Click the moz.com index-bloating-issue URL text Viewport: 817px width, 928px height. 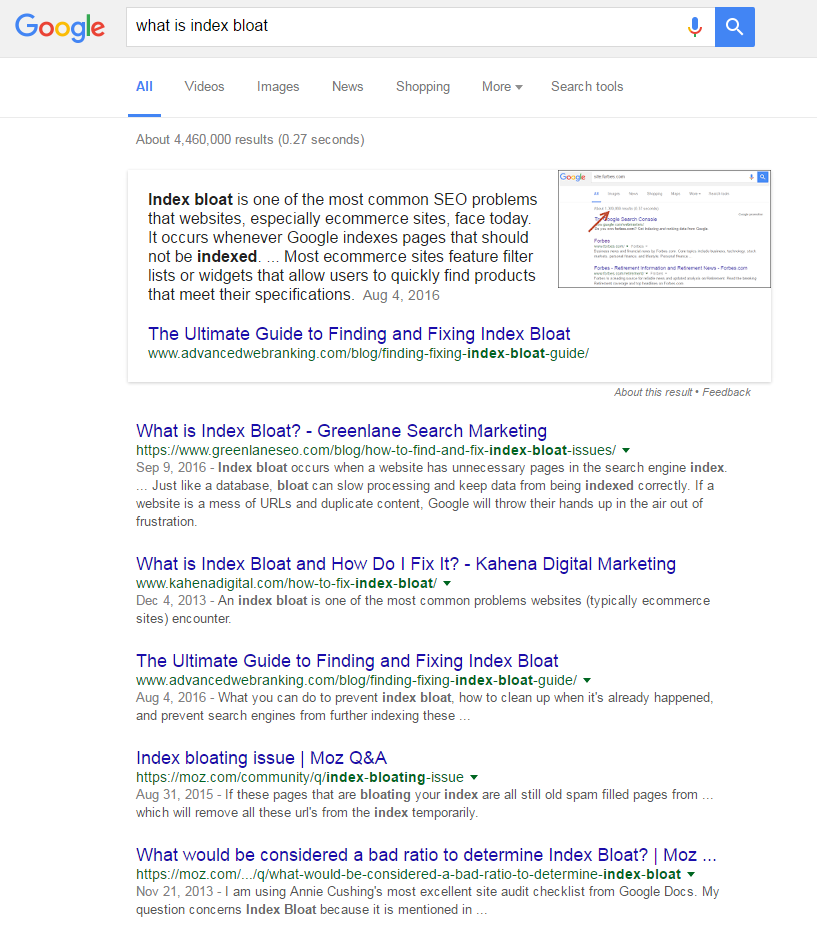pyautogui.click(x=300, y=778)
